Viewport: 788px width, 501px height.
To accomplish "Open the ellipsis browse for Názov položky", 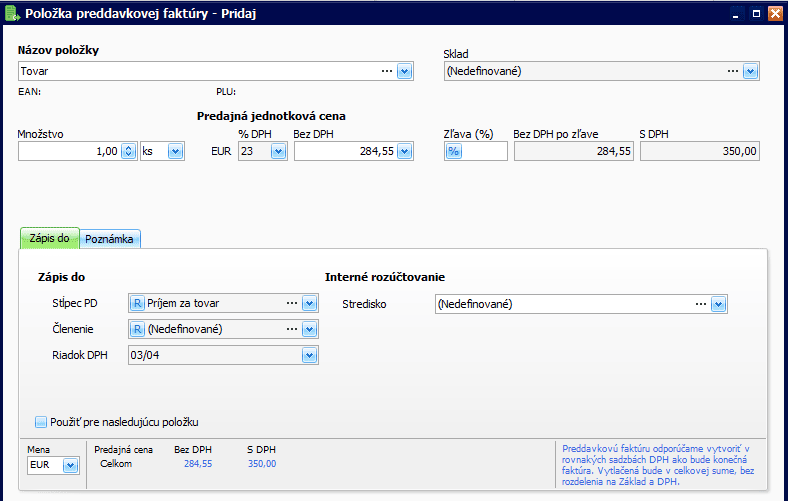I will [x=386, y=71].
